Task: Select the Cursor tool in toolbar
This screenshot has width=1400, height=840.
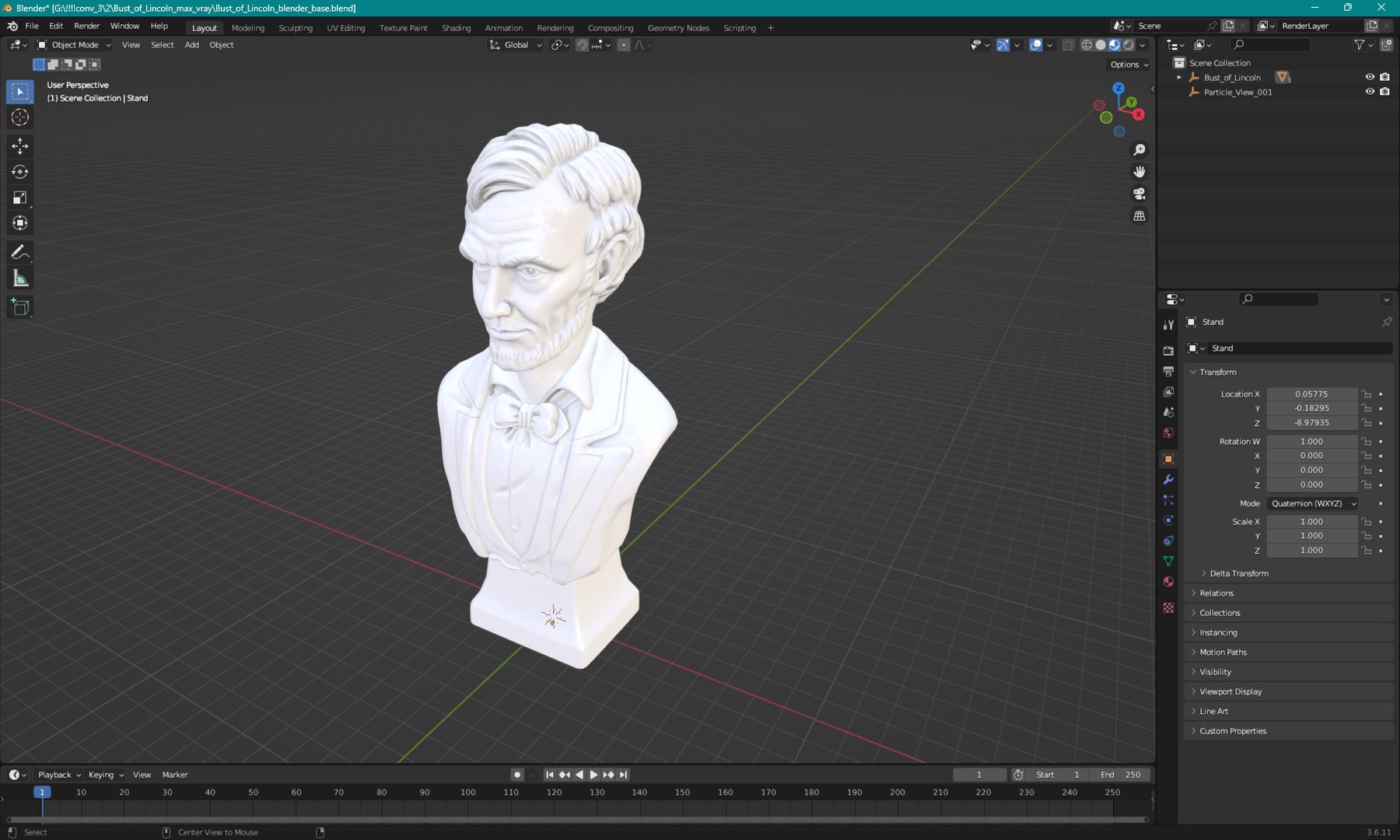Action: pos(20,117)
